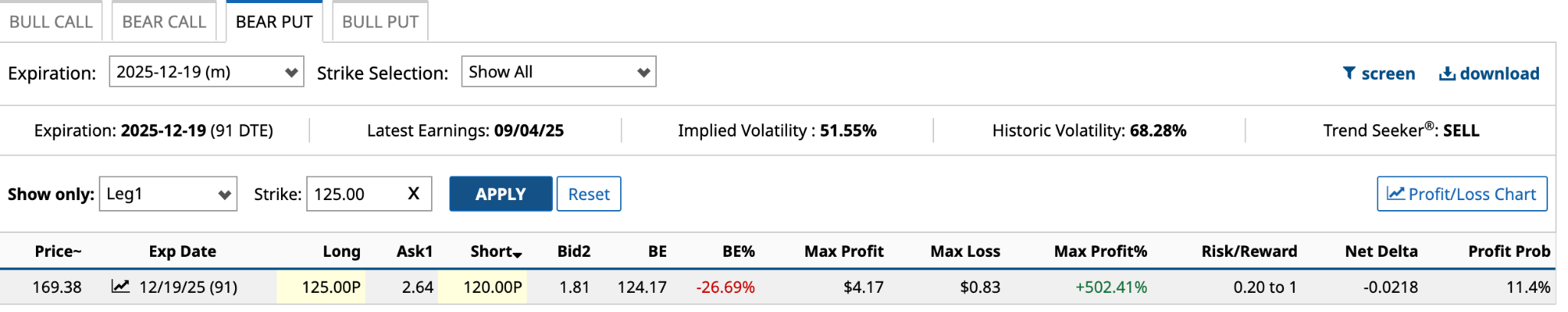The height and width of the screenshot is (312, 1568).
Task: Expand the Show only Leg1 dropdown
Action: (x=168, y=194)
